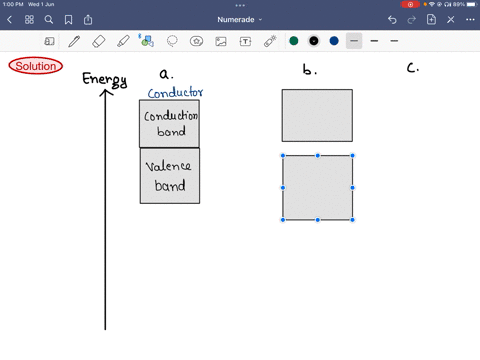This screenshot has height=360, width=480.
Task: Choose the green pen color
Action: pyautogui.click(x=294, y=41)
